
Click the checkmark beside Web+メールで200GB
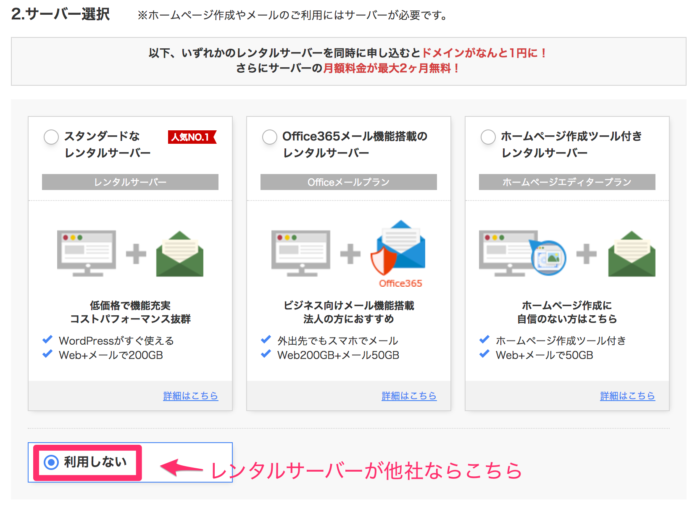(47, 354)
